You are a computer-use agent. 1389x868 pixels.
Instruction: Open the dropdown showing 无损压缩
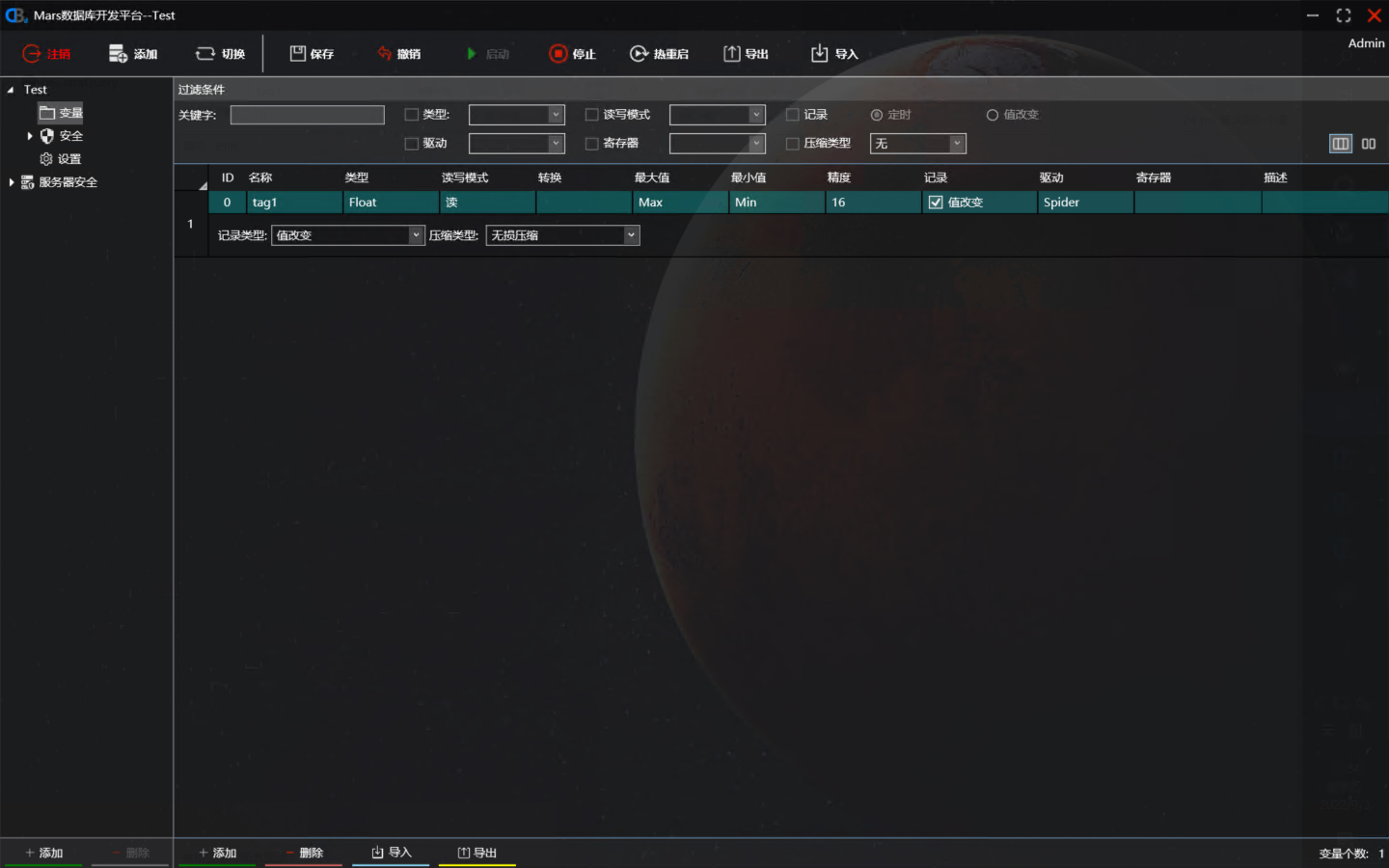tap(562, 235)
